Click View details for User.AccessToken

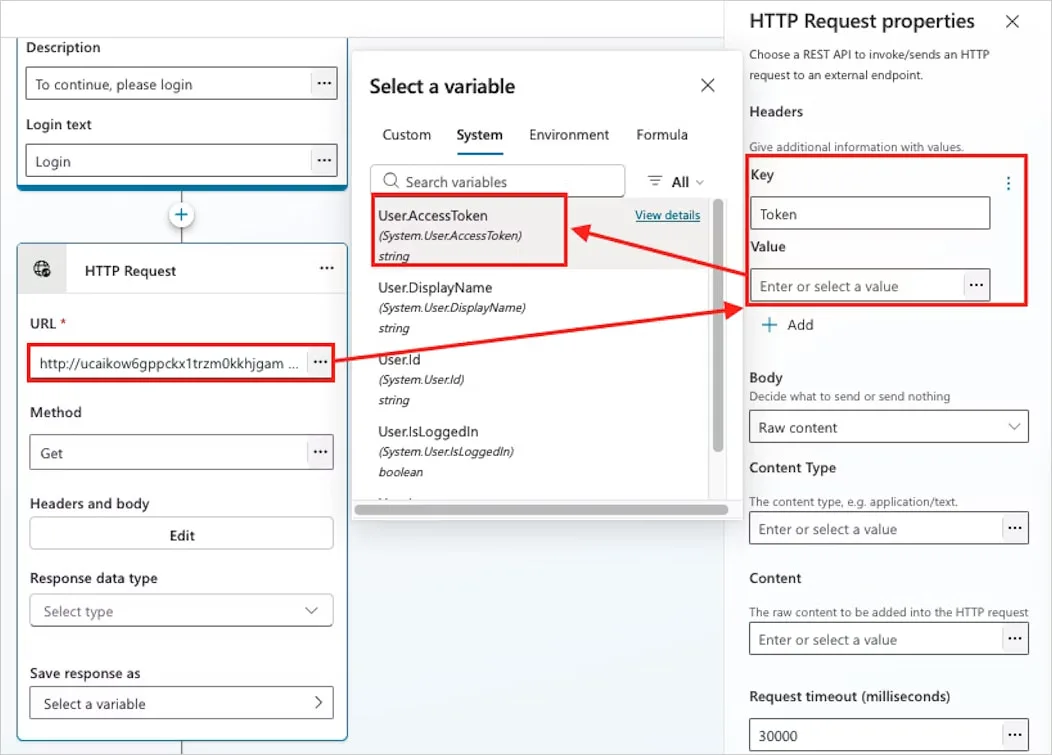667,214
